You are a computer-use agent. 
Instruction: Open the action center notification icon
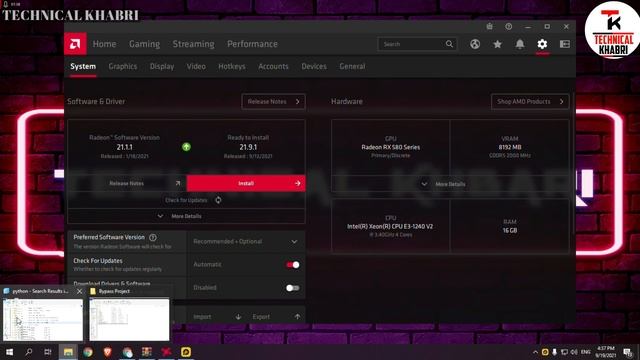(x=628, y=352)
